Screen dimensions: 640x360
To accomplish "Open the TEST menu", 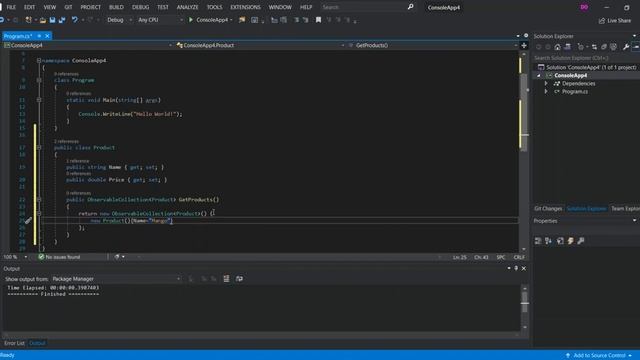I will pos(162,7).
